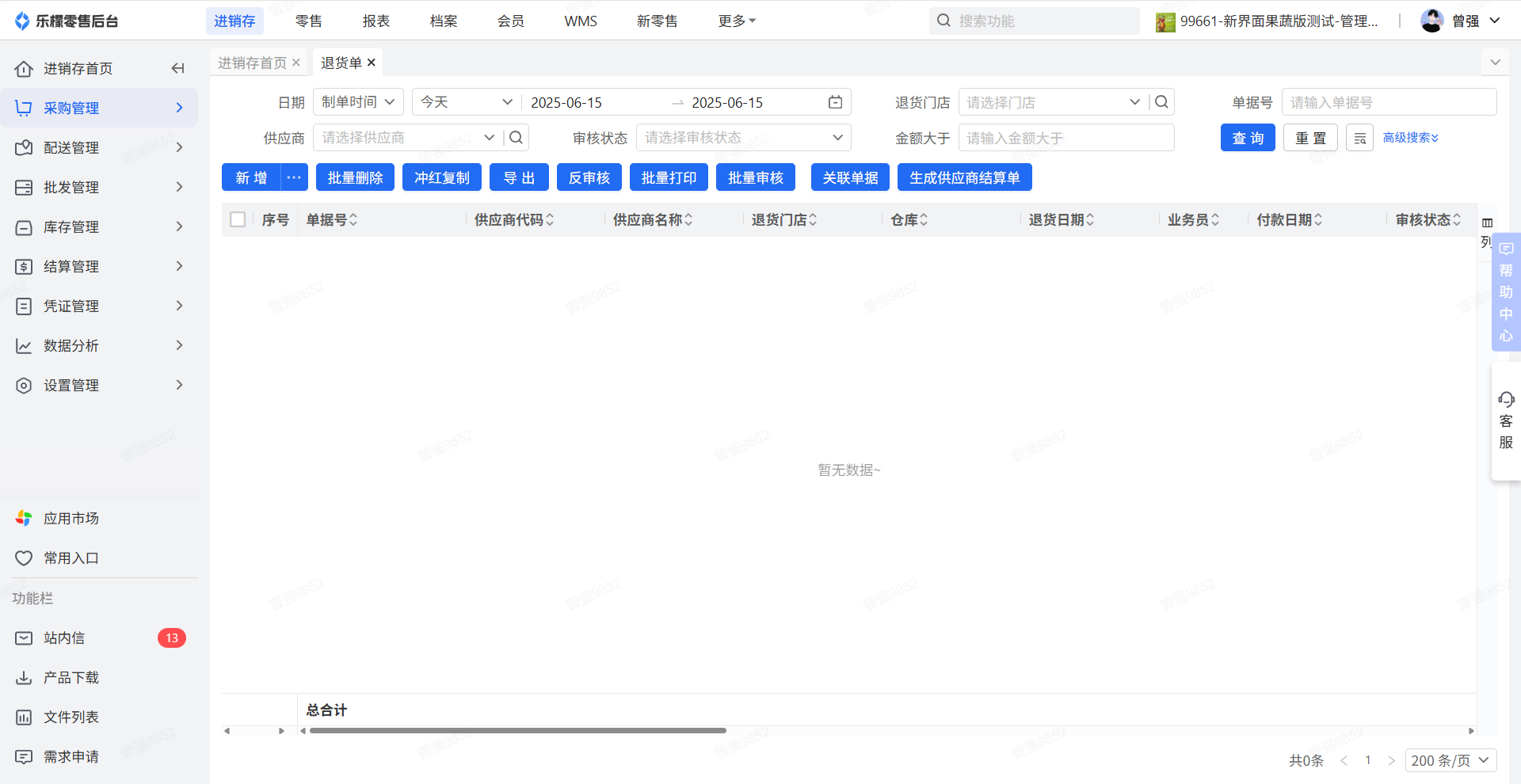Click the 采购管理 cart icon
Image resolution: width=1521 pixels, height=784 pixels.
point(24,108)
